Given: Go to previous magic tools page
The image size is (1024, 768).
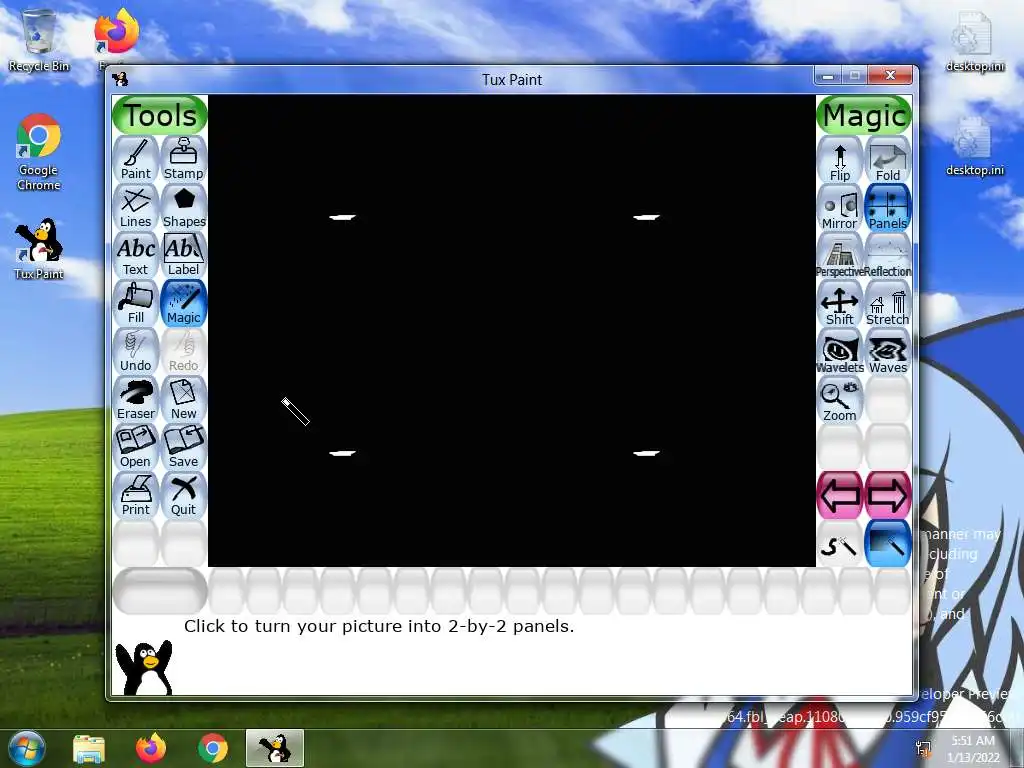Looking at the screenshot, I should pyautogui.click(x=840, y=496).
